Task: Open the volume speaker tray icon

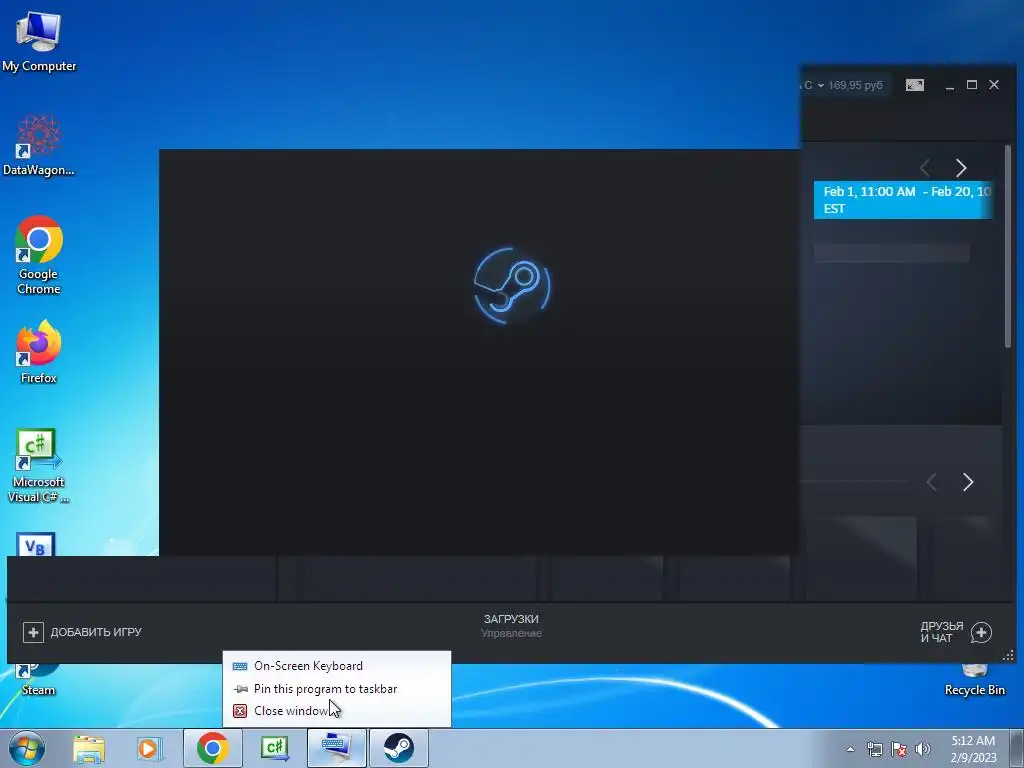Action: (x=923, y=749)
